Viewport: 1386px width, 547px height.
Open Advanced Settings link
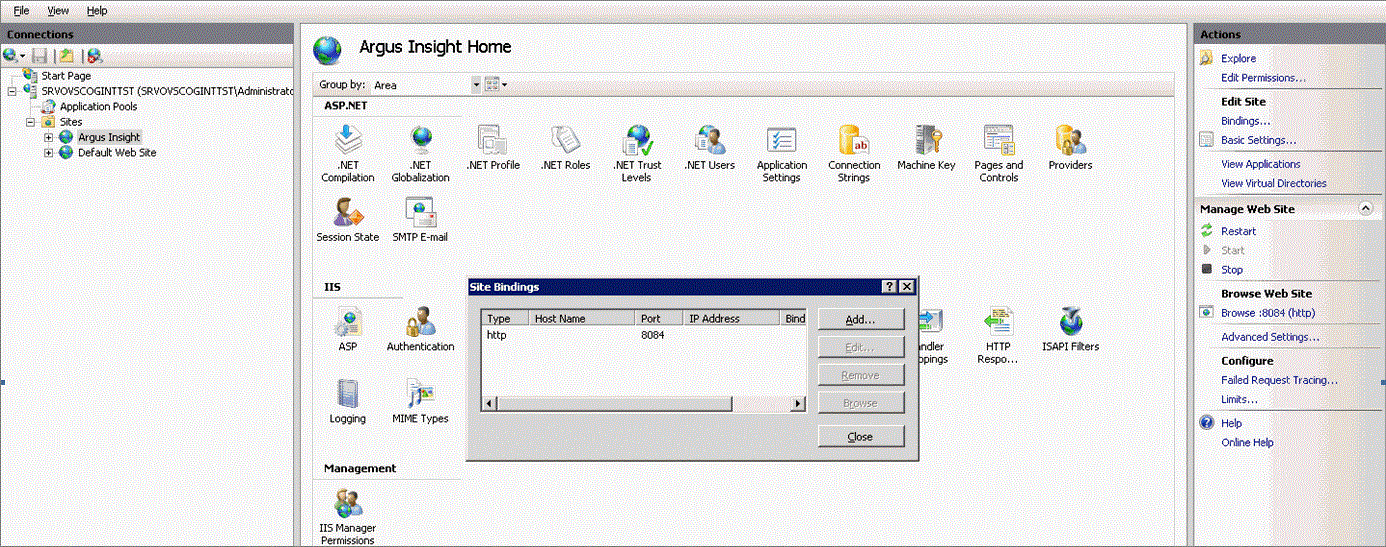click(x=1270, y=337)
